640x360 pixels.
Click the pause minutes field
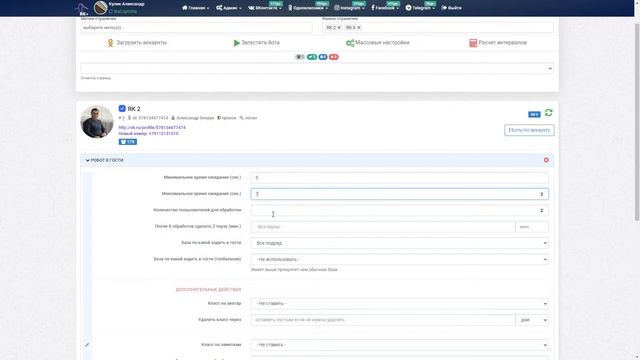532,227
